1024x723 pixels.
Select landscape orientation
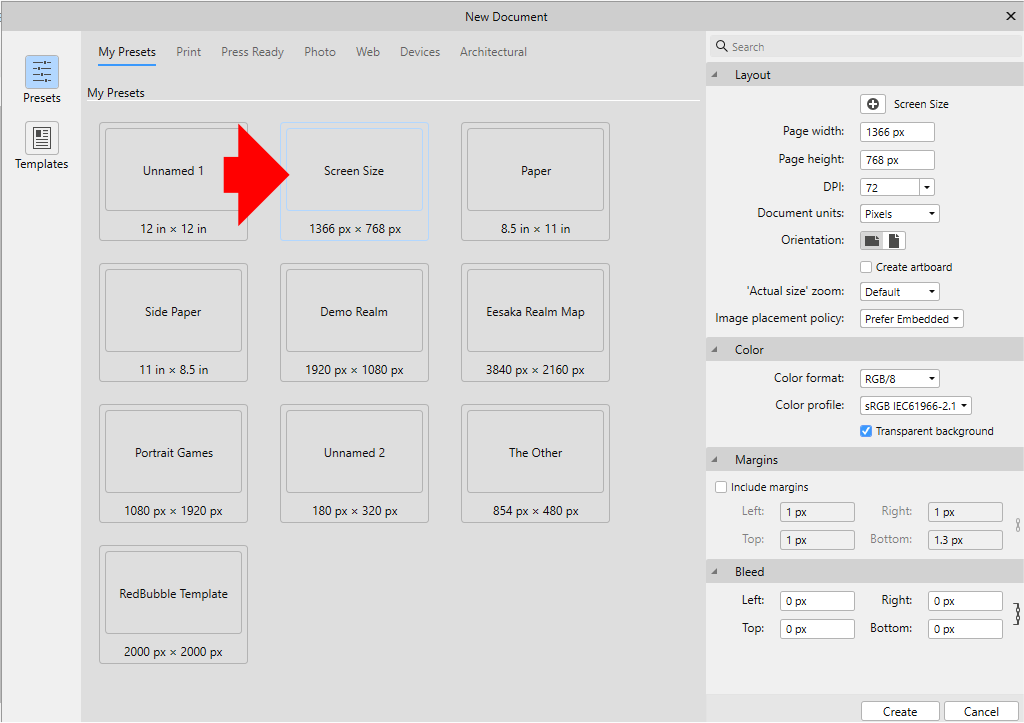pos(874,240)
